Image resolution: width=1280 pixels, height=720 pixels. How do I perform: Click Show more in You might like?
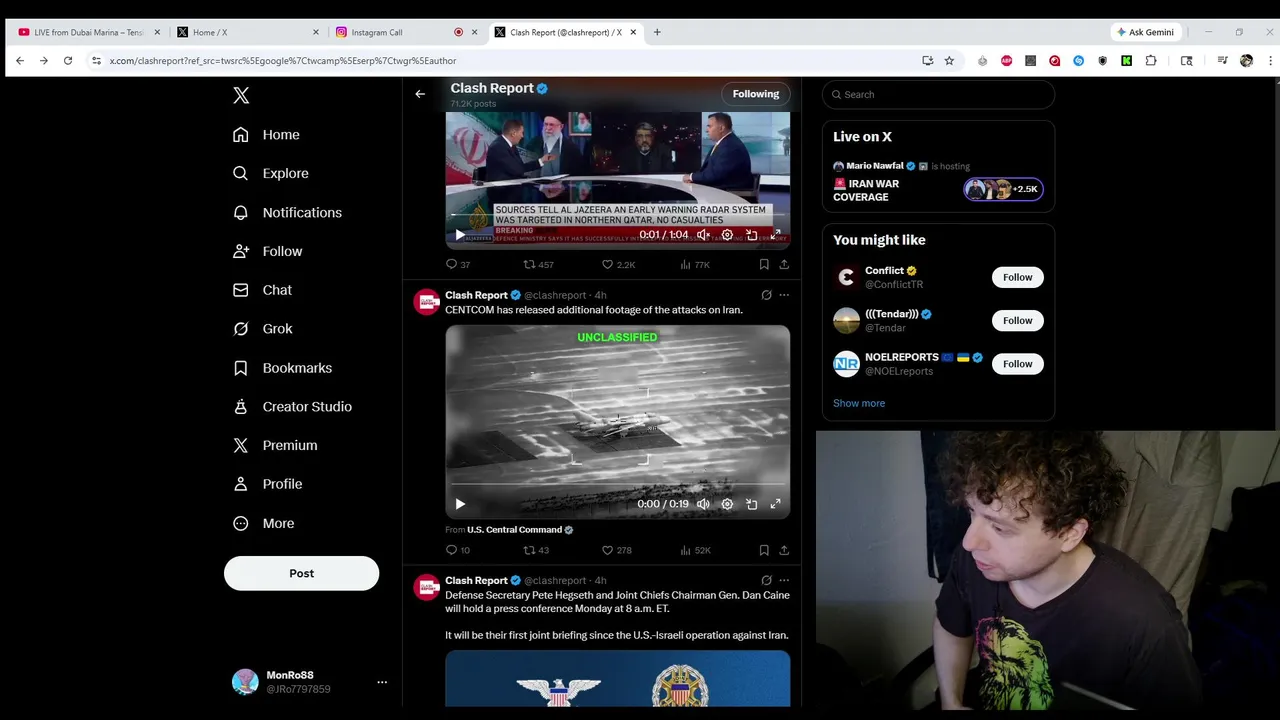click(859, 403)
